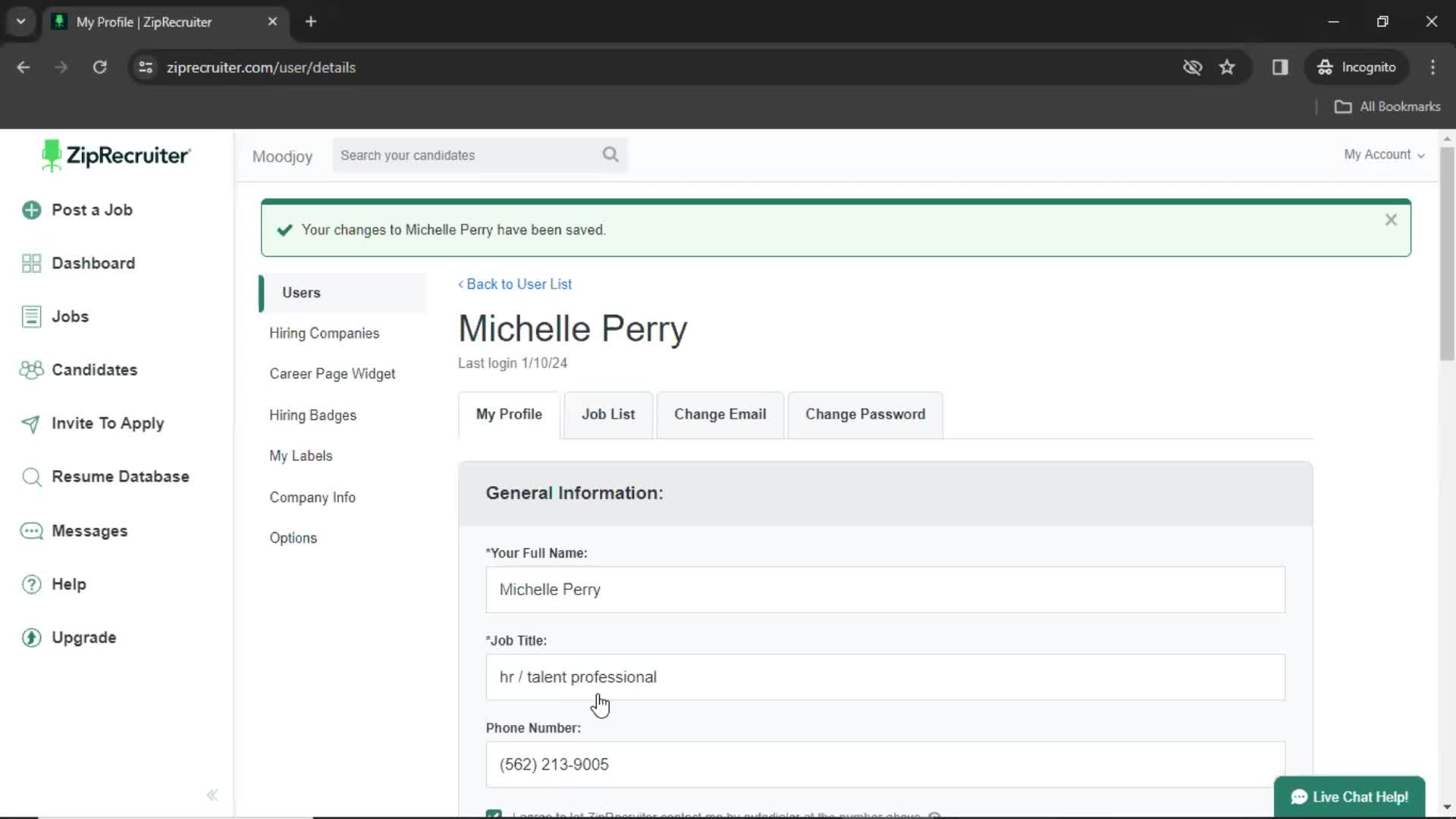
Task: Expand the My Account dropdown
Action: pyautogui.click(x=1384, y=155)
